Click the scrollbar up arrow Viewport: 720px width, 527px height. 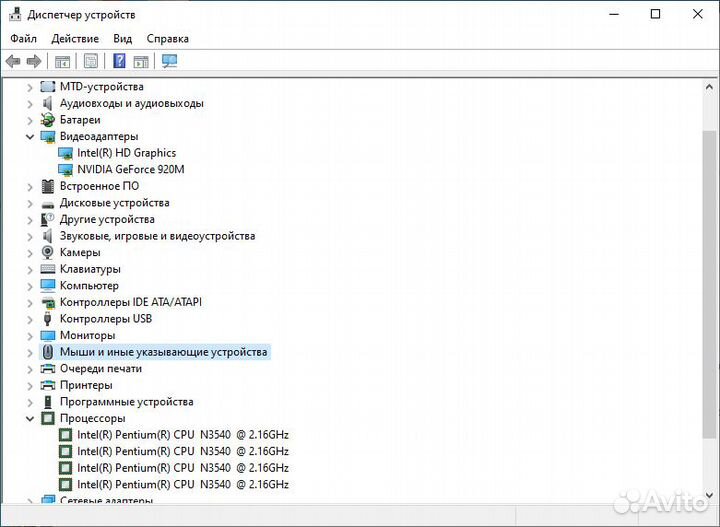click(x=709, y=87)
